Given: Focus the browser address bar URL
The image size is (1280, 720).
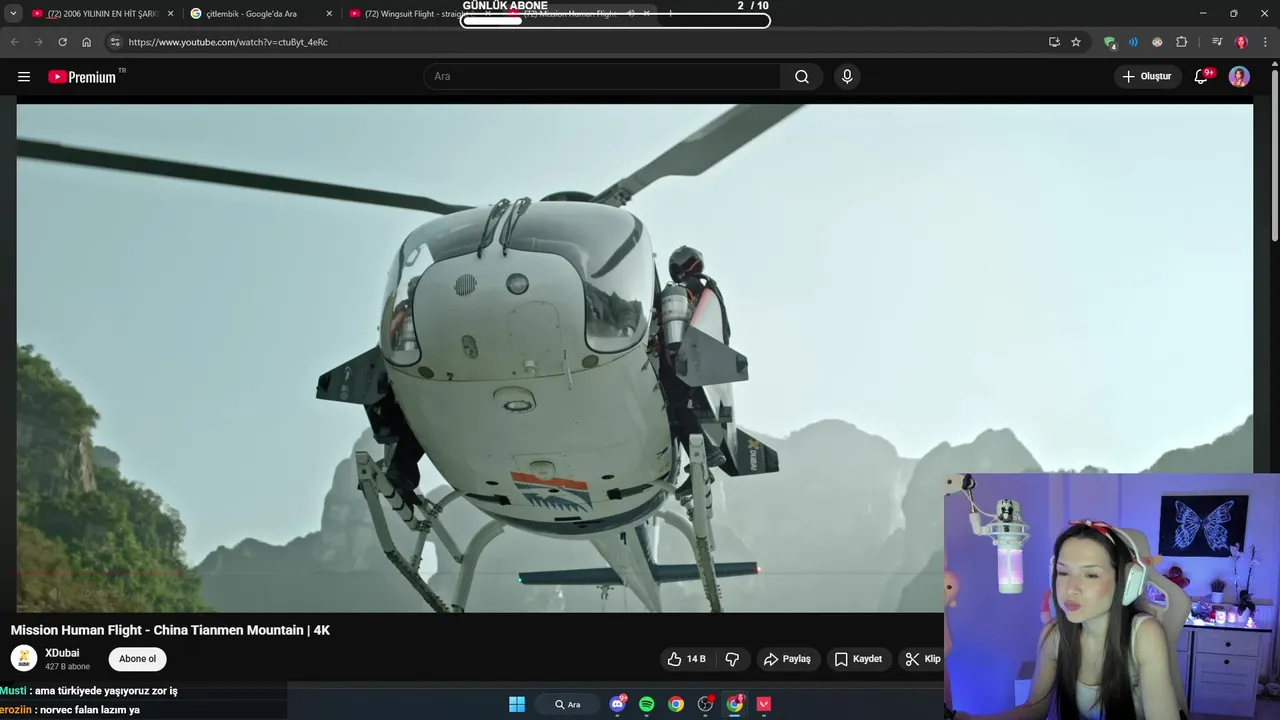Looking at the screenshot, I should point(228,42).
